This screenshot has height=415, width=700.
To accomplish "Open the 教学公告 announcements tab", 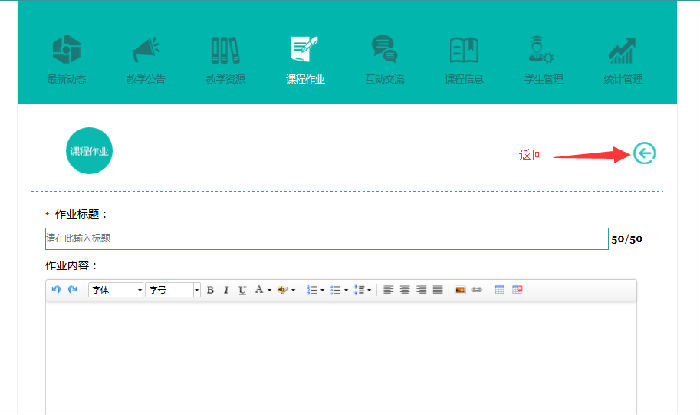I will point(146,60).
